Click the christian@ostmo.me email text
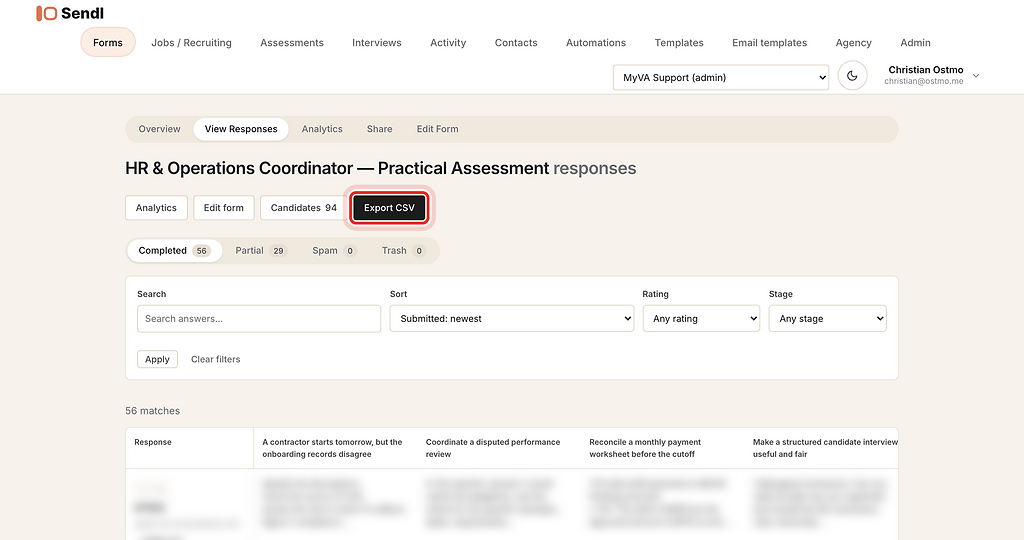Screen dimensions: 1024x540 pyautogui.click(x=923, y=82)
